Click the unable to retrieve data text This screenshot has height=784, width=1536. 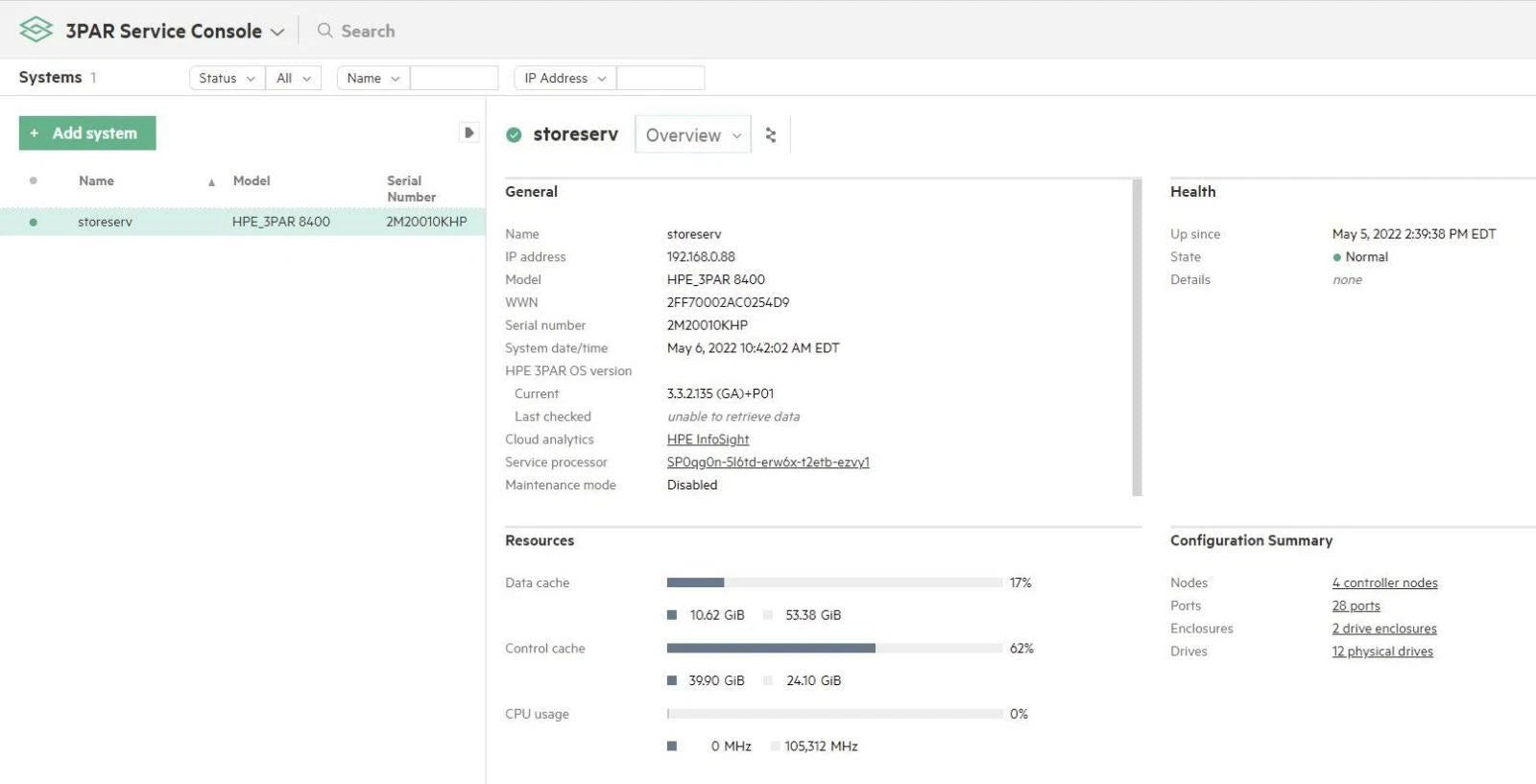point(733,416)
